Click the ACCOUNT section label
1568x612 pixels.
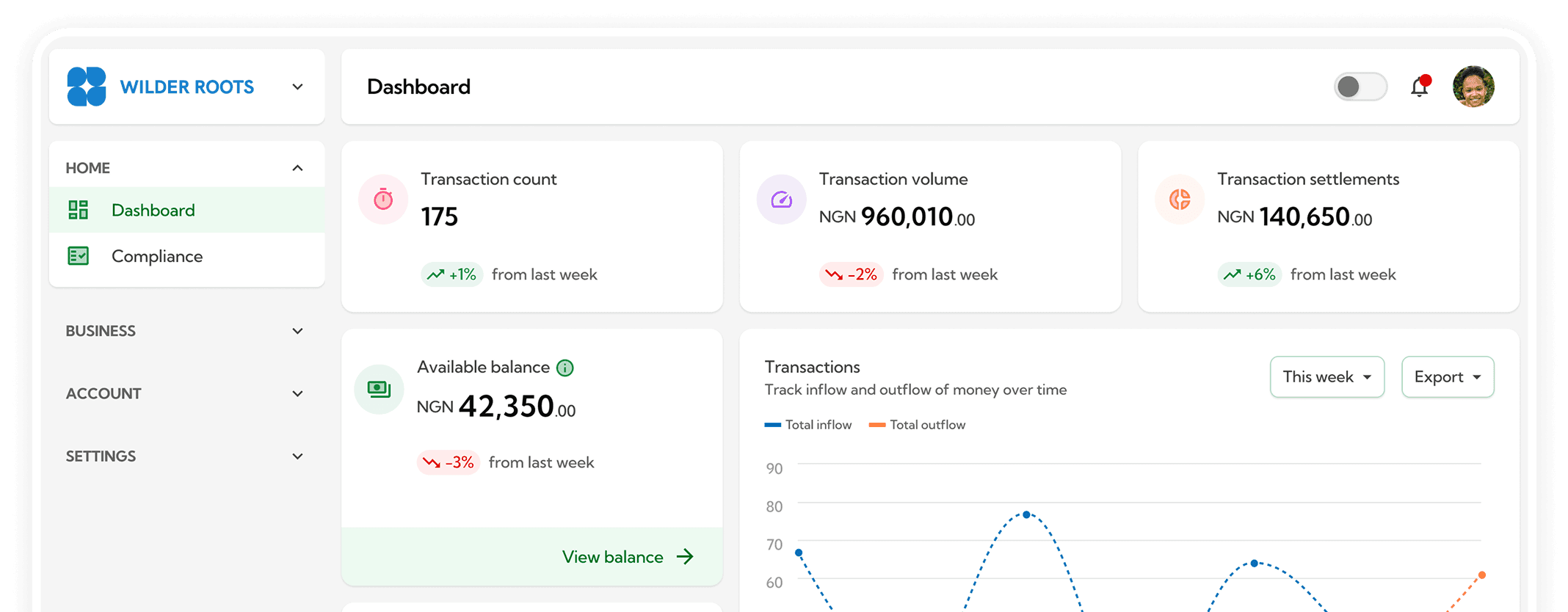104,393
